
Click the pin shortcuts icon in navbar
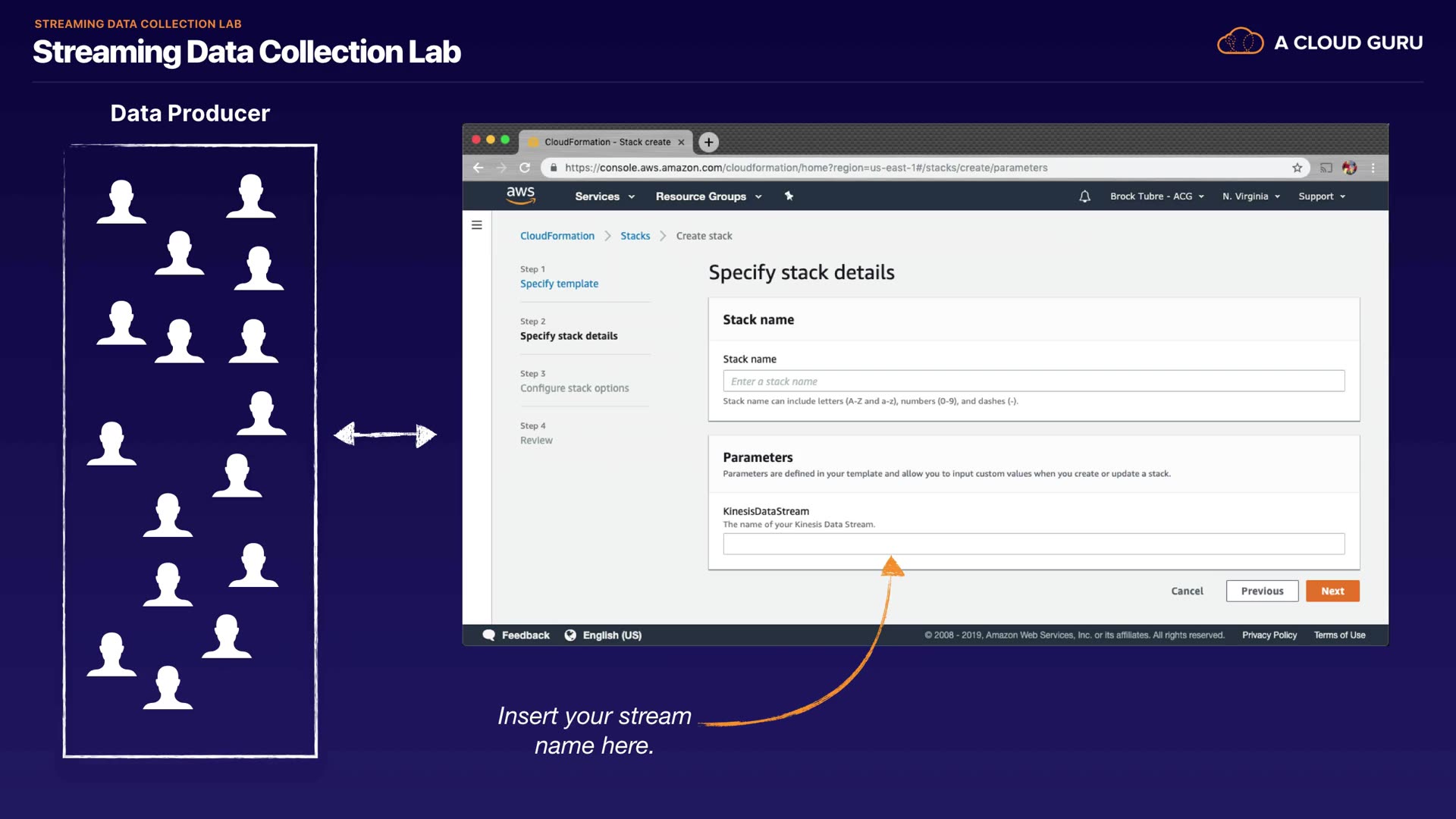click(789, 196)
